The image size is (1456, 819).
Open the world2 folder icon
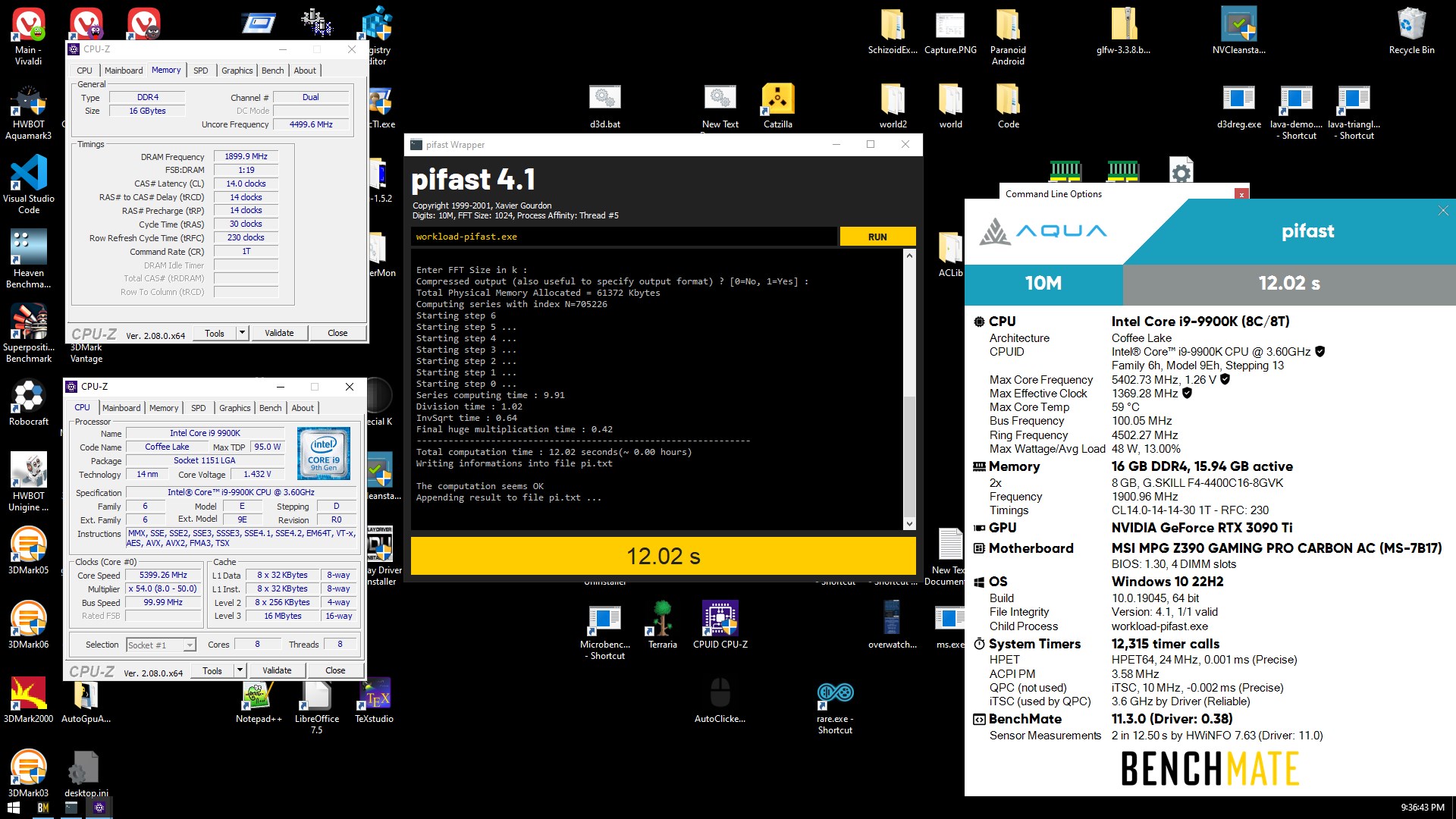click(x=893, y=105)
